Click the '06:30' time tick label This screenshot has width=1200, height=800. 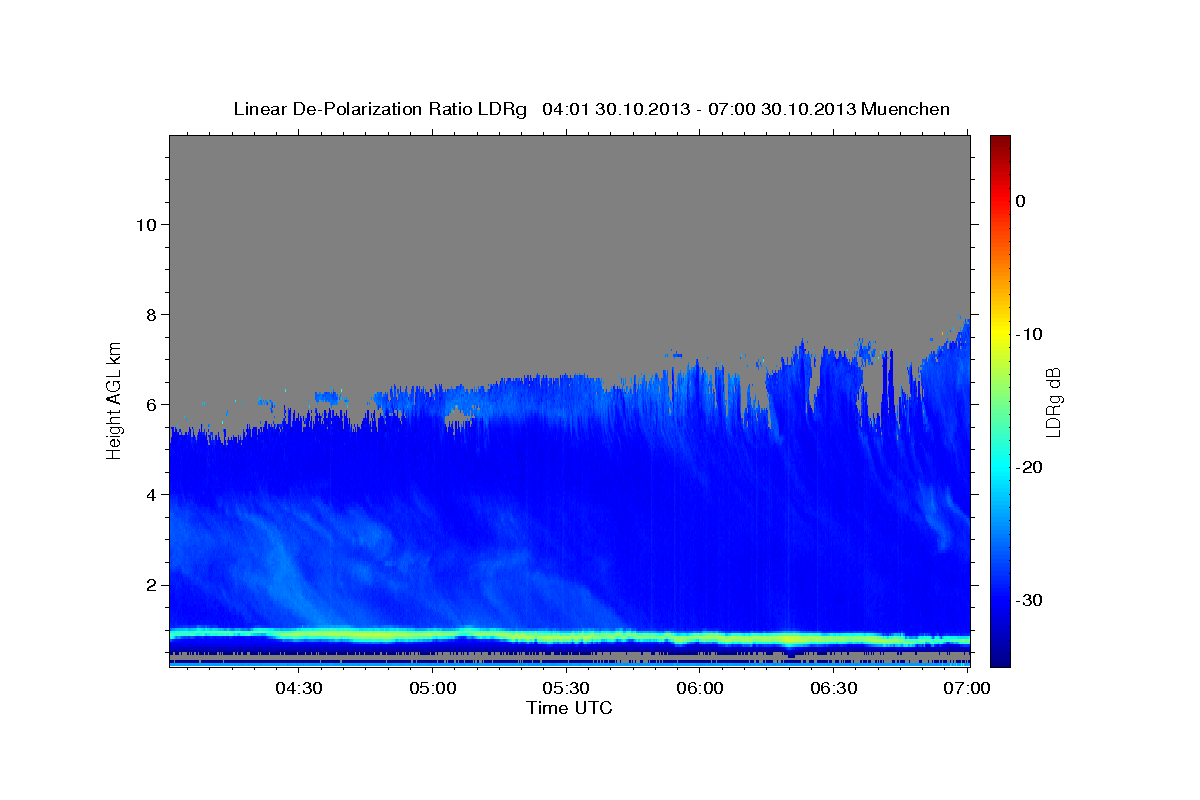[834, 688]
